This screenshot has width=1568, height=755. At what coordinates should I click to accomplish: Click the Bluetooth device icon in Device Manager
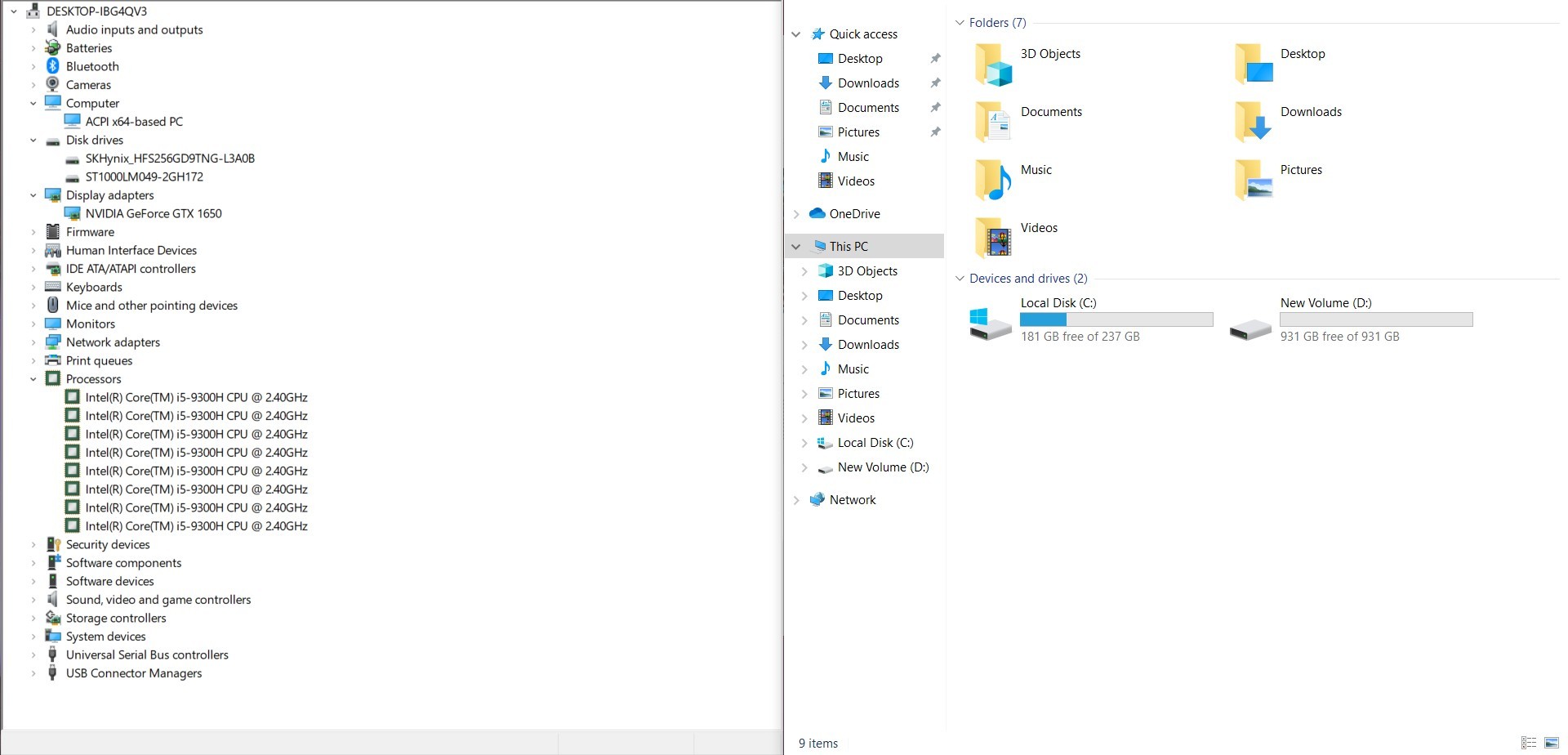click(x=54, y=66)
